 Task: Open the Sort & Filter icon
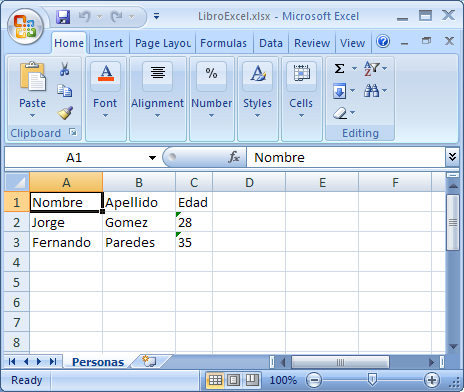click(x=372, y=68)
